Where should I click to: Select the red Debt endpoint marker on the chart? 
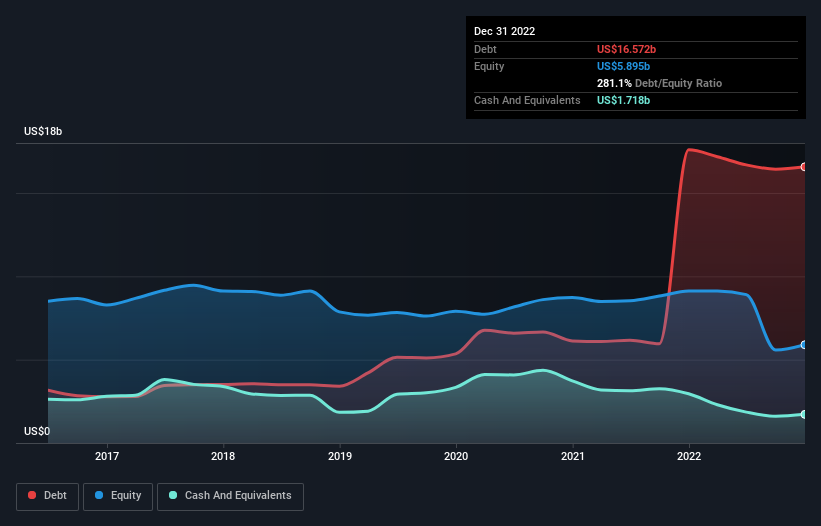[804, 167]
